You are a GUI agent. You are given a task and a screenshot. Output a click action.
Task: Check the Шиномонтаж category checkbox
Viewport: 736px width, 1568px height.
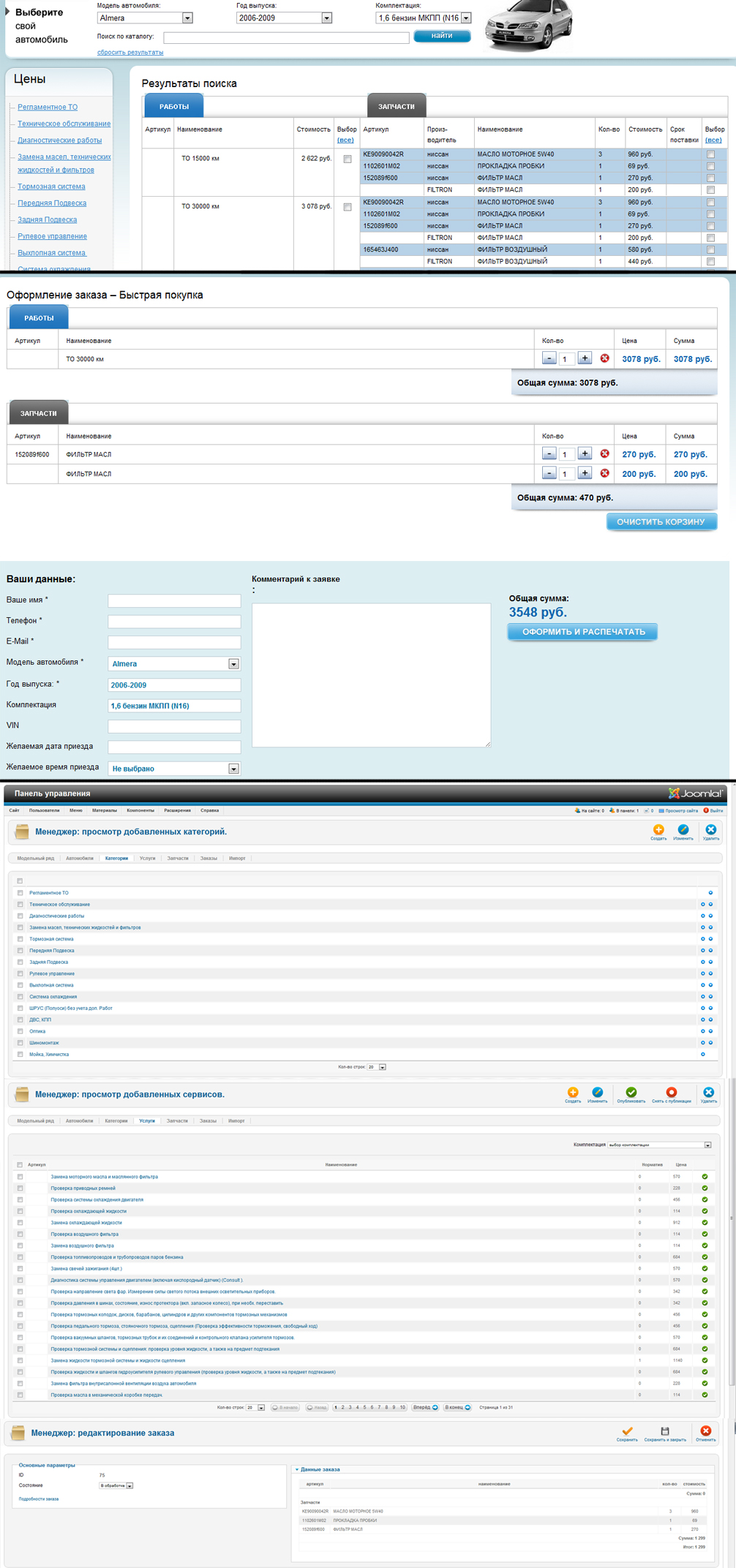(20, 1043)
